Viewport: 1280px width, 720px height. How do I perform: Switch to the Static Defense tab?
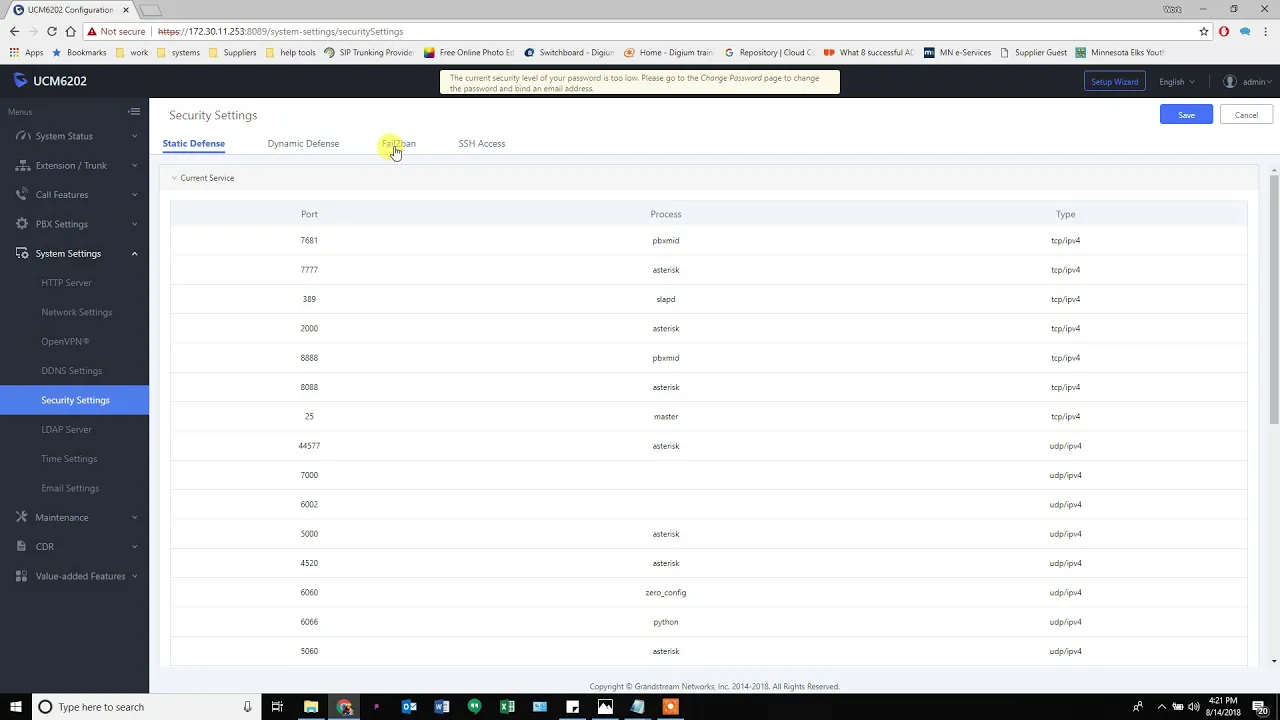(194, 143)
